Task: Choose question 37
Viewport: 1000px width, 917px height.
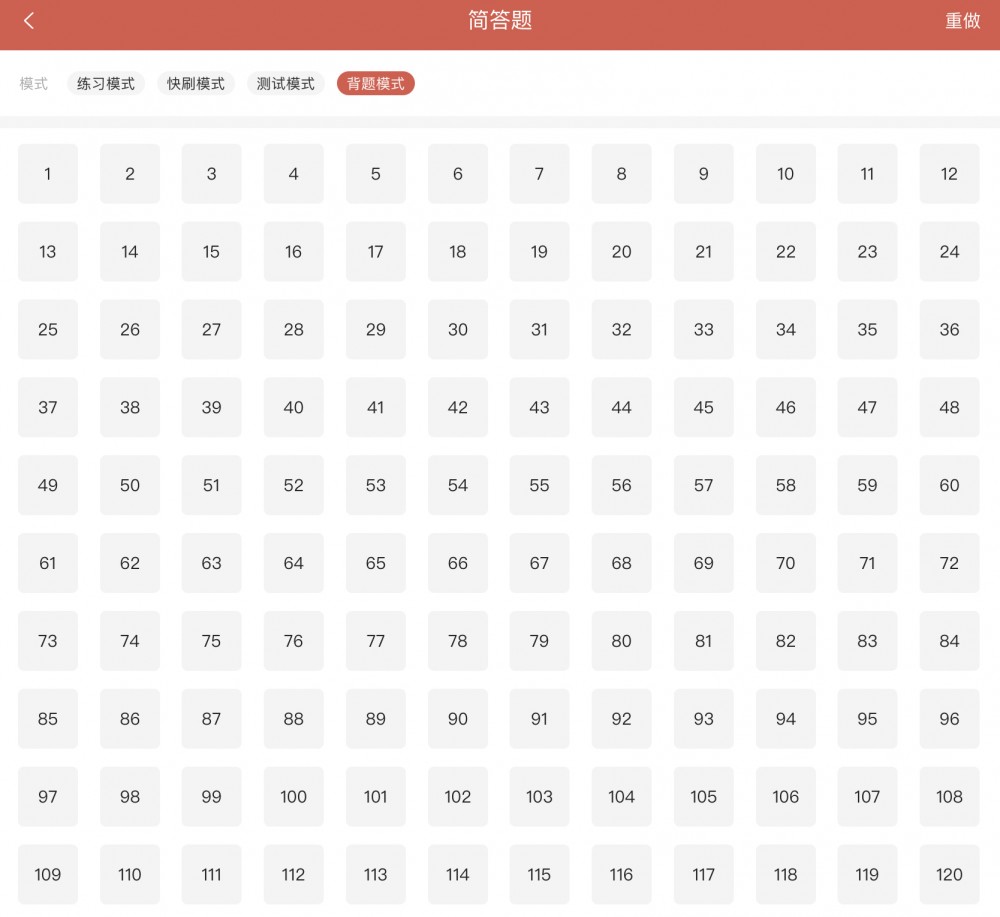Action: click(x=48, y=407)
